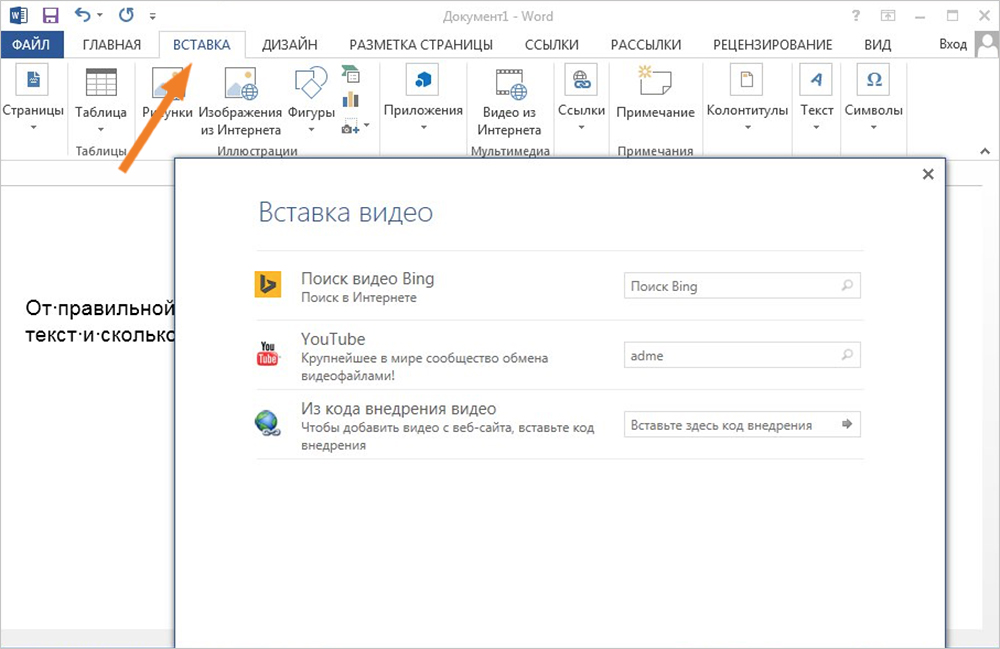1000x649 pixels.
Task: Open the РАЗМЕТКА СТРАНИЦЫ tab
Action: [421, 45]
